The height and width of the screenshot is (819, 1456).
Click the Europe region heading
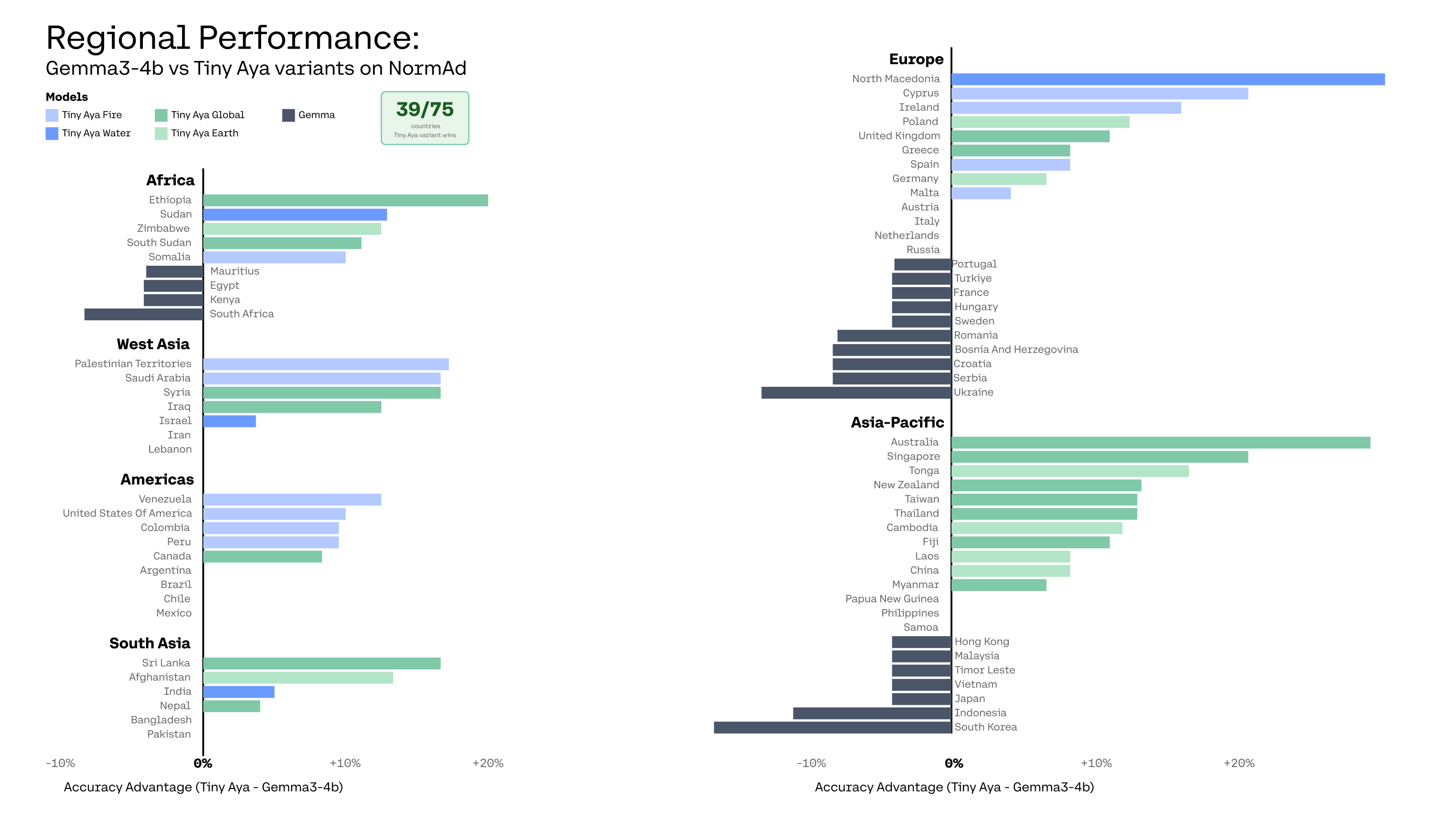pyautogui.click(x=916, y=59)
